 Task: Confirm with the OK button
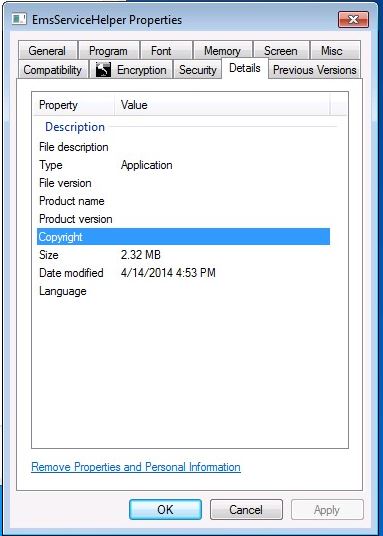click(166, 510)
